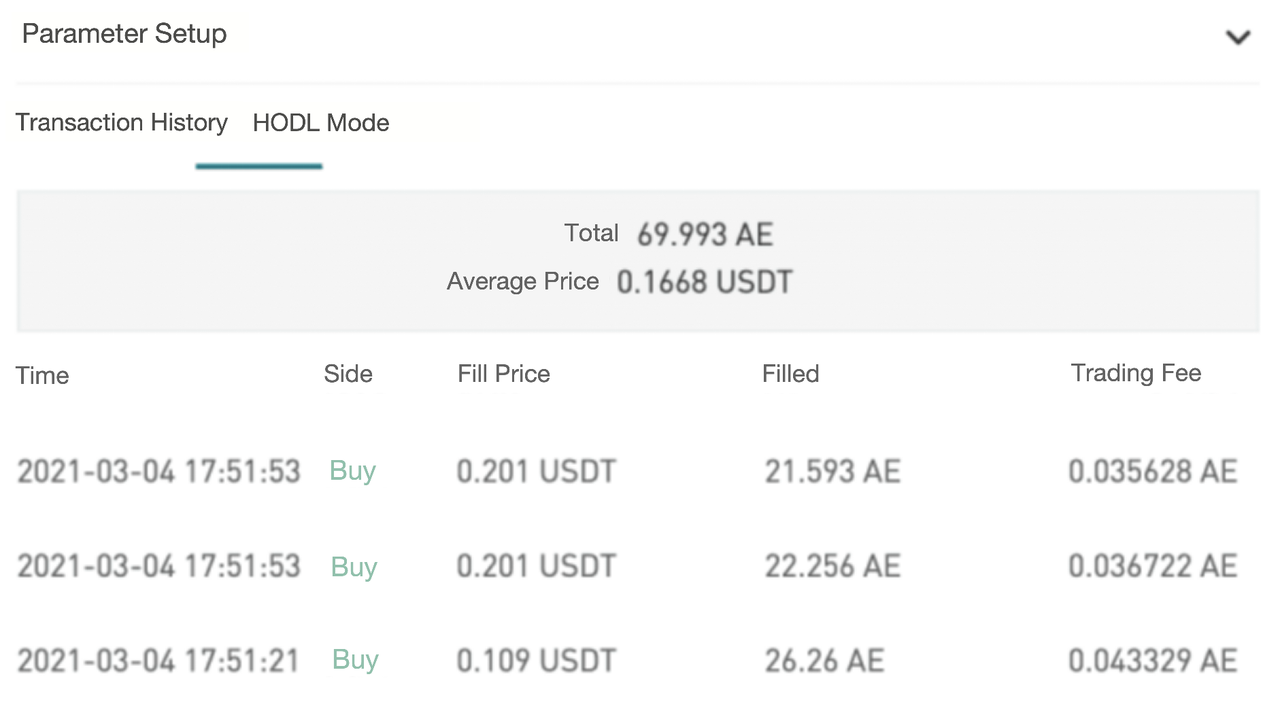Click the first Buy side label
The height and width of the screenshot is (719, 1280).
(352, 471)
